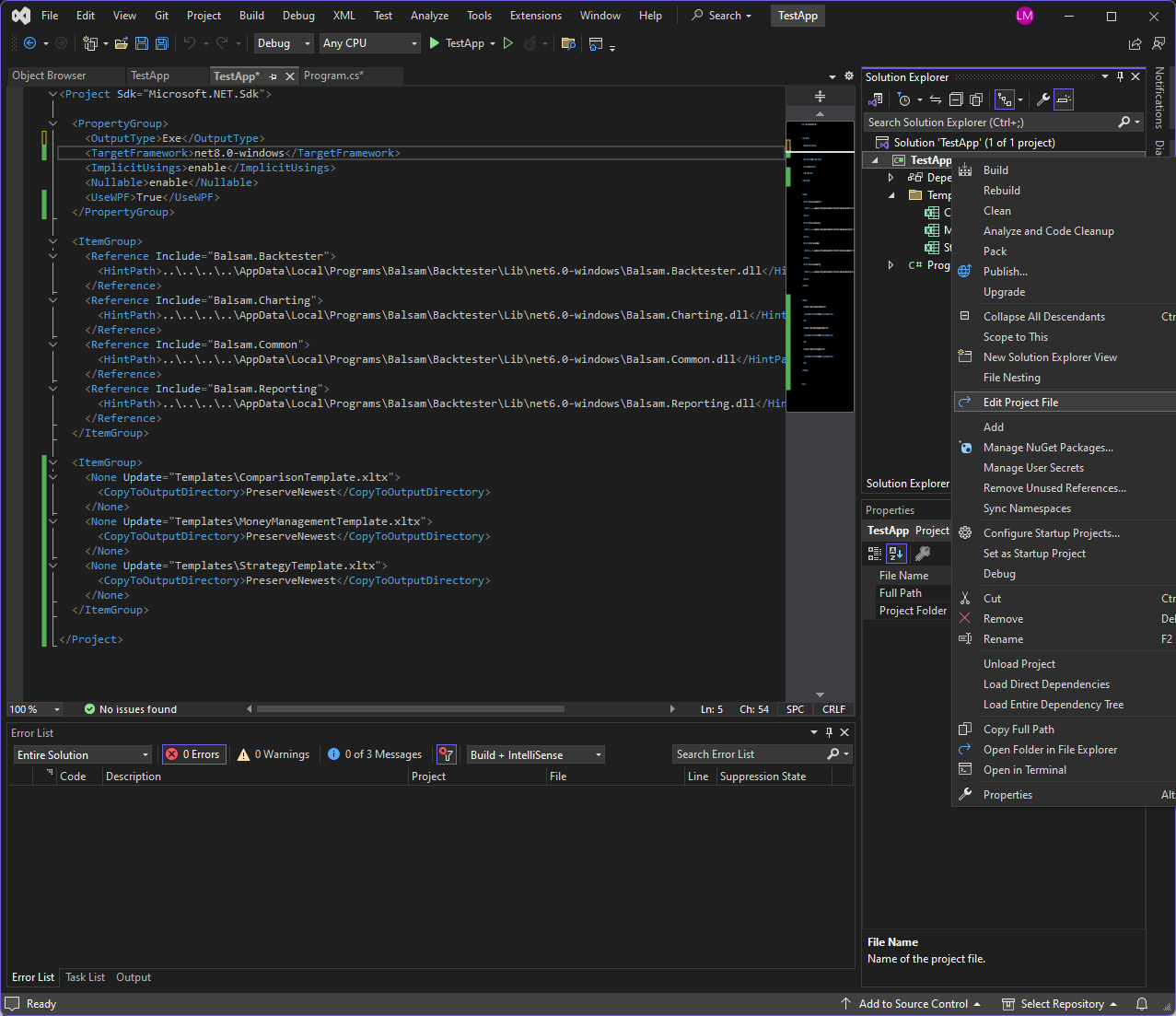The width and height of the screenshot is (1176, 1016).
Task: Click Show All Files icon in Solution Explorer
Action: coord(976,99)
